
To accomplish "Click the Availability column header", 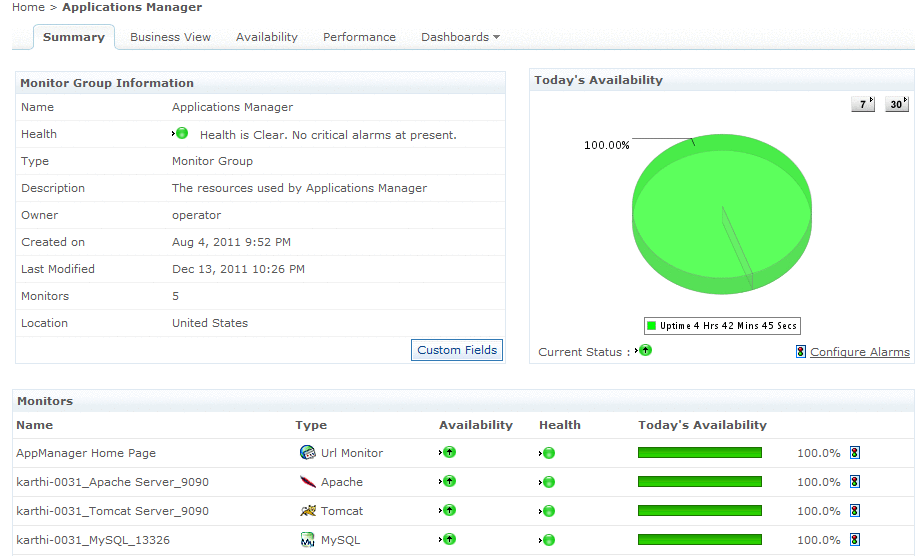I will pyautogui.click(x=476, y=425).
